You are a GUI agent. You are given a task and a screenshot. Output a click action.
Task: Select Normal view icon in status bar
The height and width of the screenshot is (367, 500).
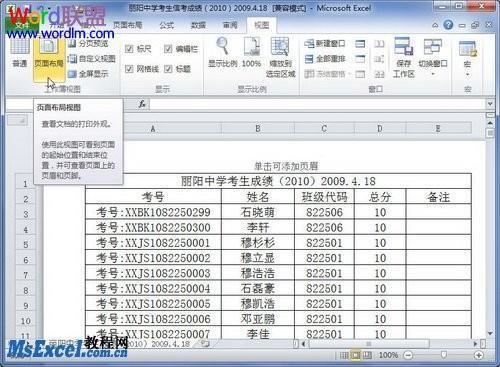(344, 355)
